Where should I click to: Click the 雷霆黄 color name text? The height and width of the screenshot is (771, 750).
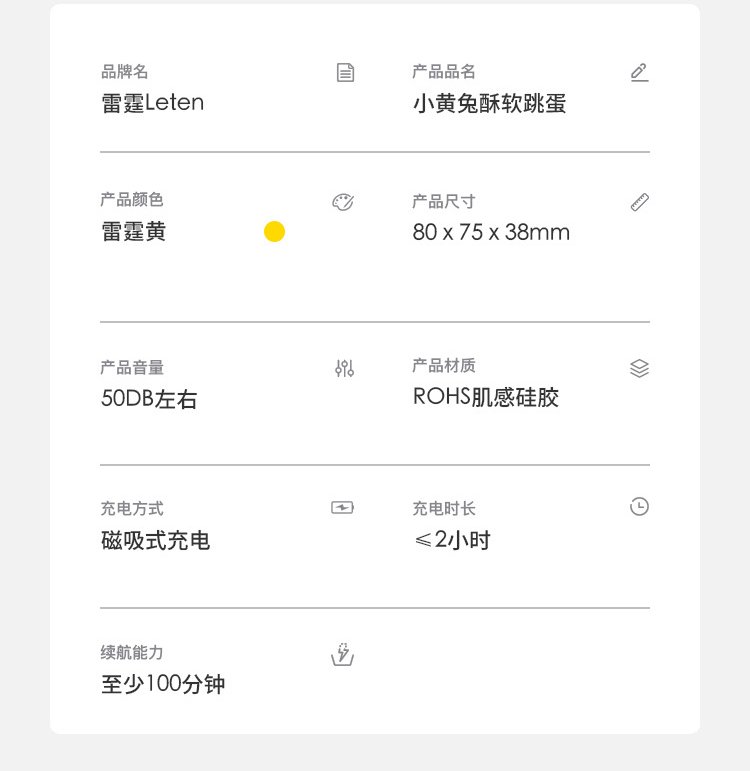tap(133, 232)
